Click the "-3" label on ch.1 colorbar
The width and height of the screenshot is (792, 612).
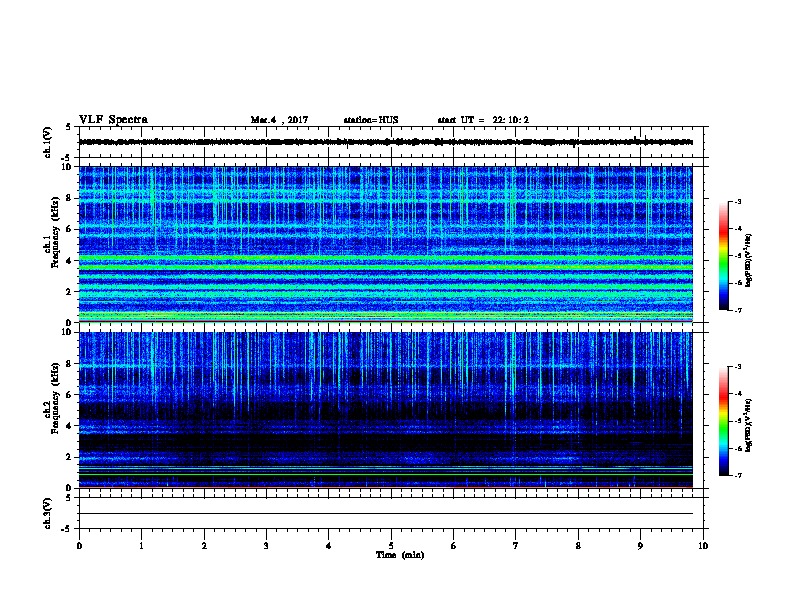tap(737, 201)
